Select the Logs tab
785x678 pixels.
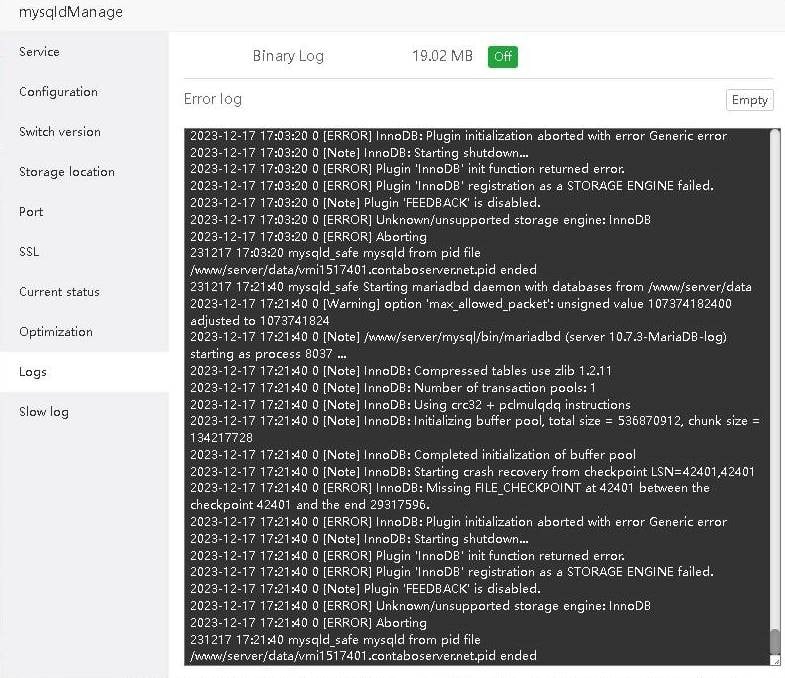(x=33, y=372)
